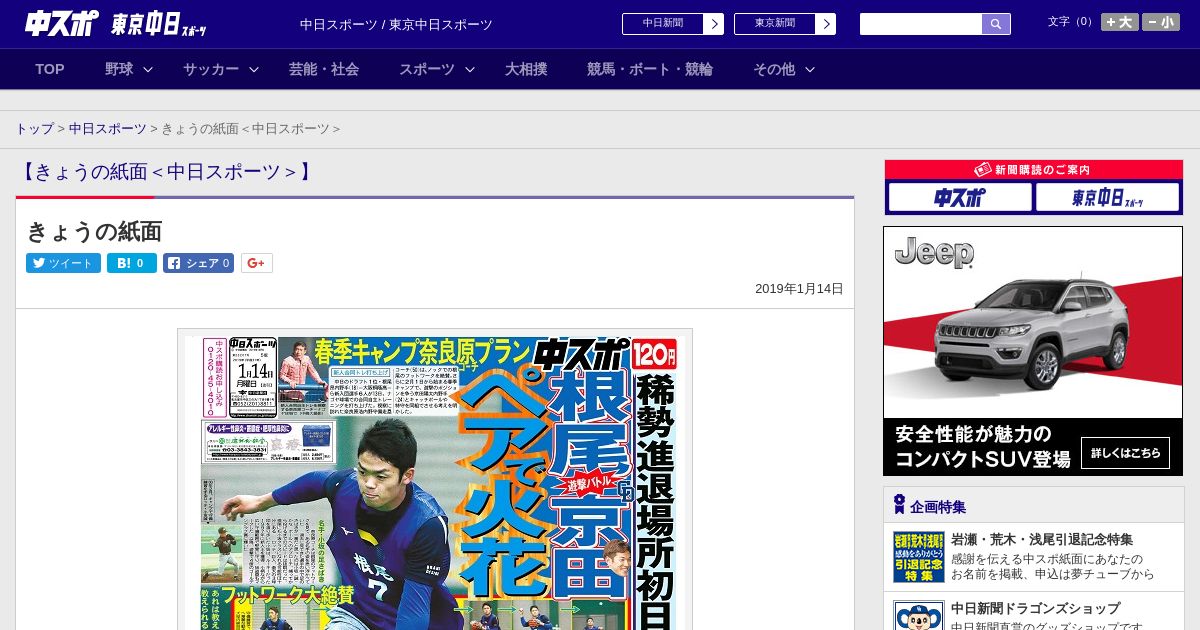Click the きょうの紙面 article heading
1200x630 pixels.
(94, 231)
